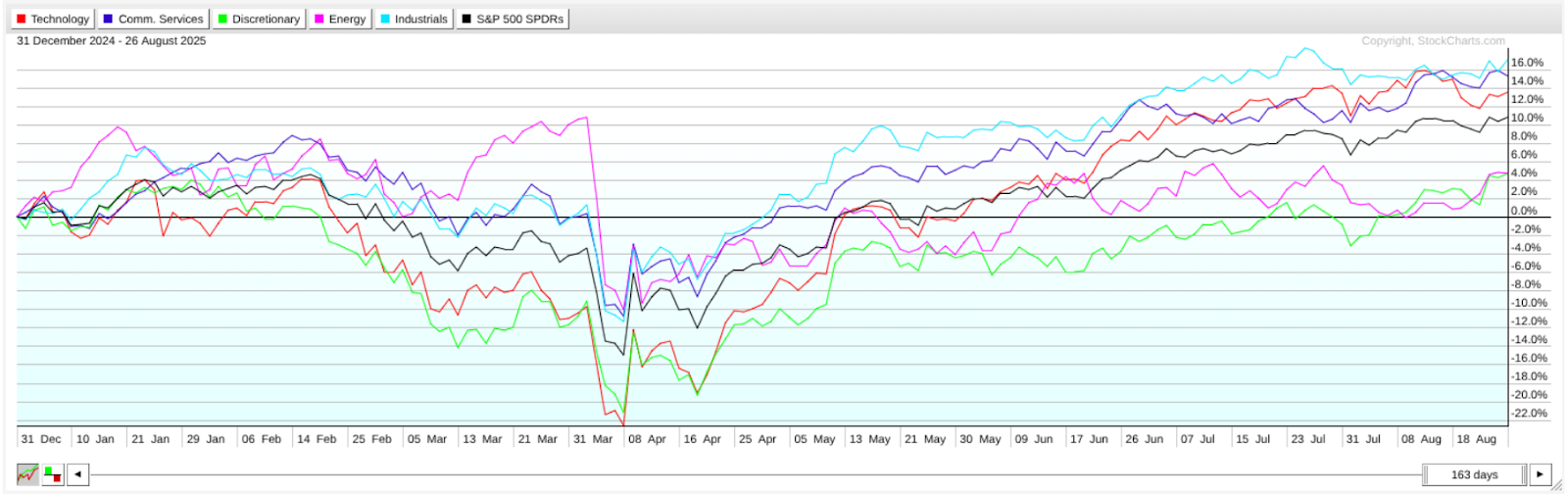This screenshot has width=1568, height=494.
Task: Click the right arrow to scroll dates forward
Action: tap(1540, 474)
